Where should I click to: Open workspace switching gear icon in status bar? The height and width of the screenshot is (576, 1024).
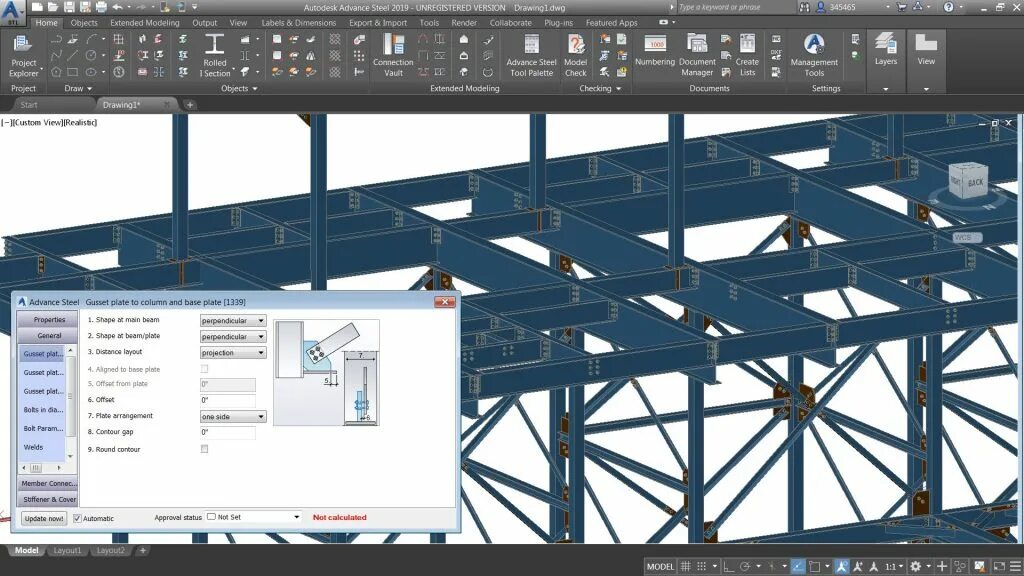click(916, 566)
